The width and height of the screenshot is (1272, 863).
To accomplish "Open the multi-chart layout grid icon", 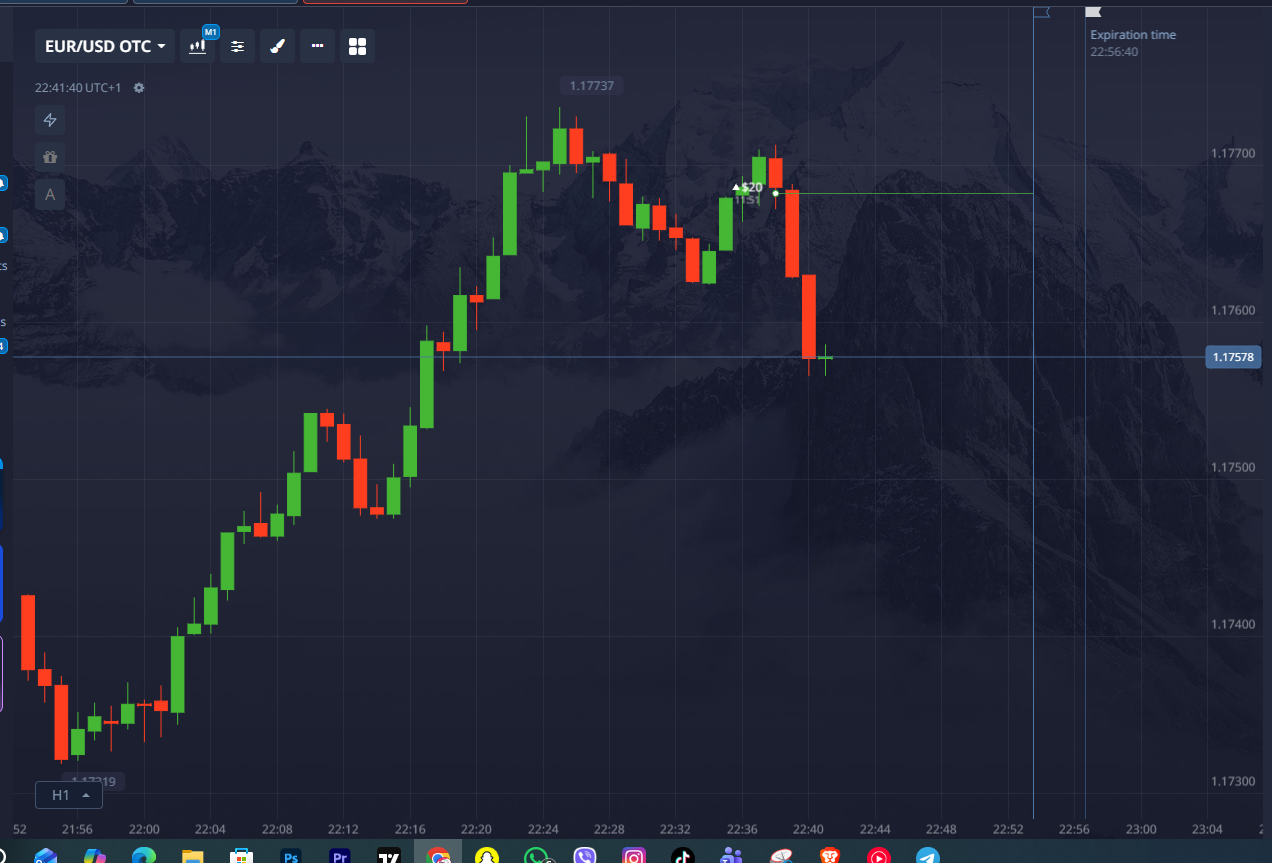I will tap(357, 46).
